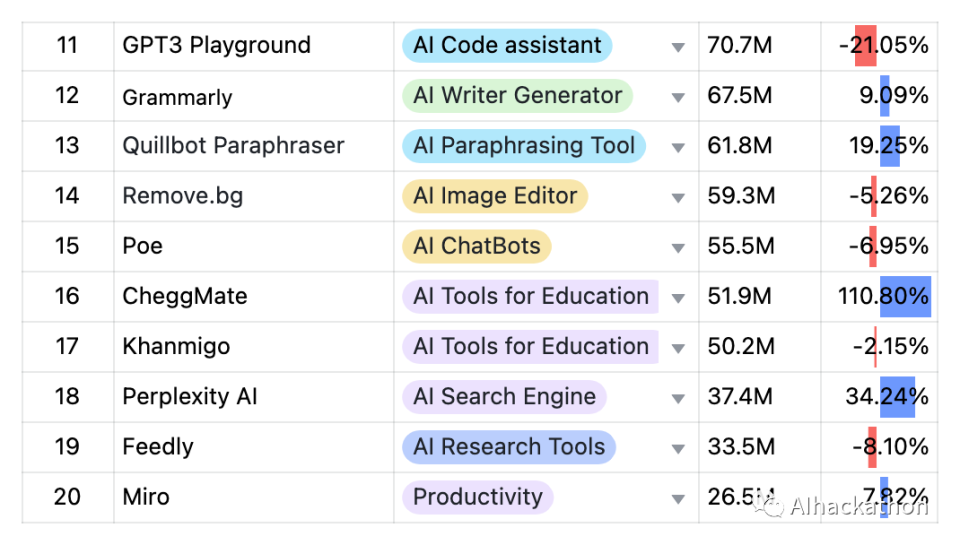Click the AI Paraphrasing Tool tag
This screenshot has height=545, width=960.
coord(523,146)
